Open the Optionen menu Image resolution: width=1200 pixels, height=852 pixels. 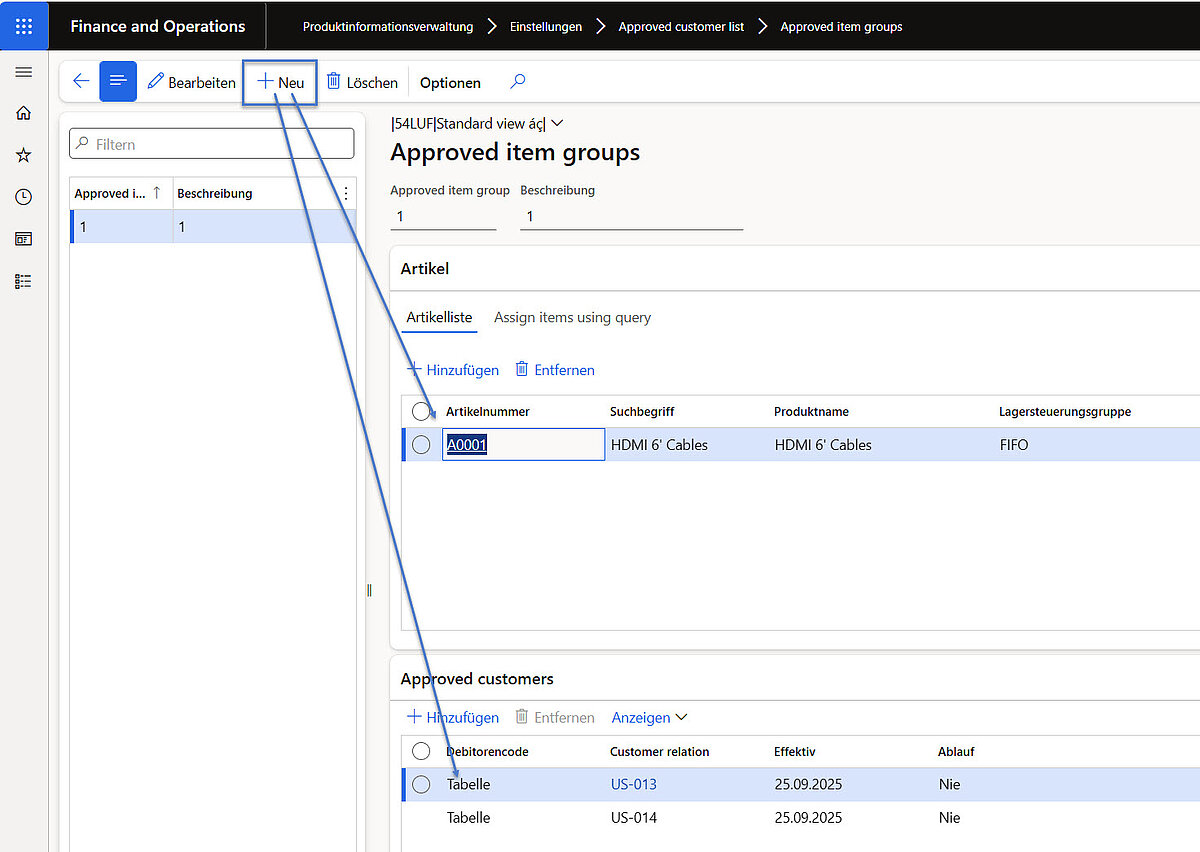click(450, 83)
